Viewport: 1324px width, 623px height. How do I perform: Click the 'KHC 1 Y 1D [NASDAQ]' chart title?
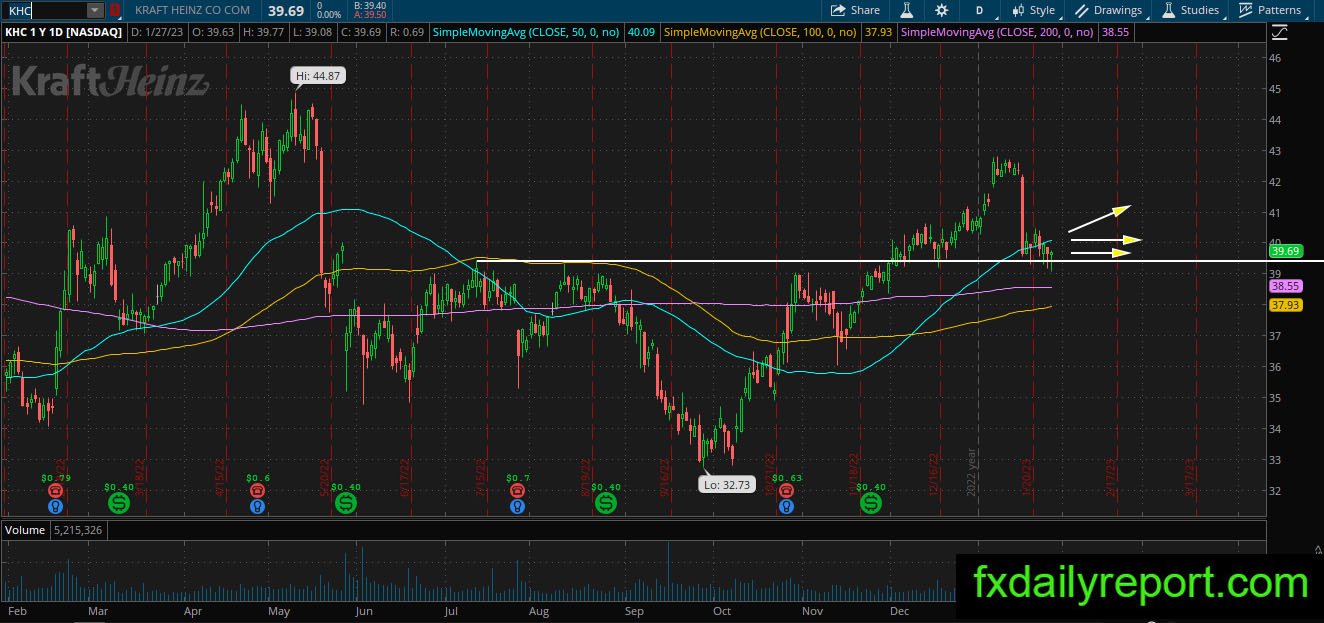(63, 32)
